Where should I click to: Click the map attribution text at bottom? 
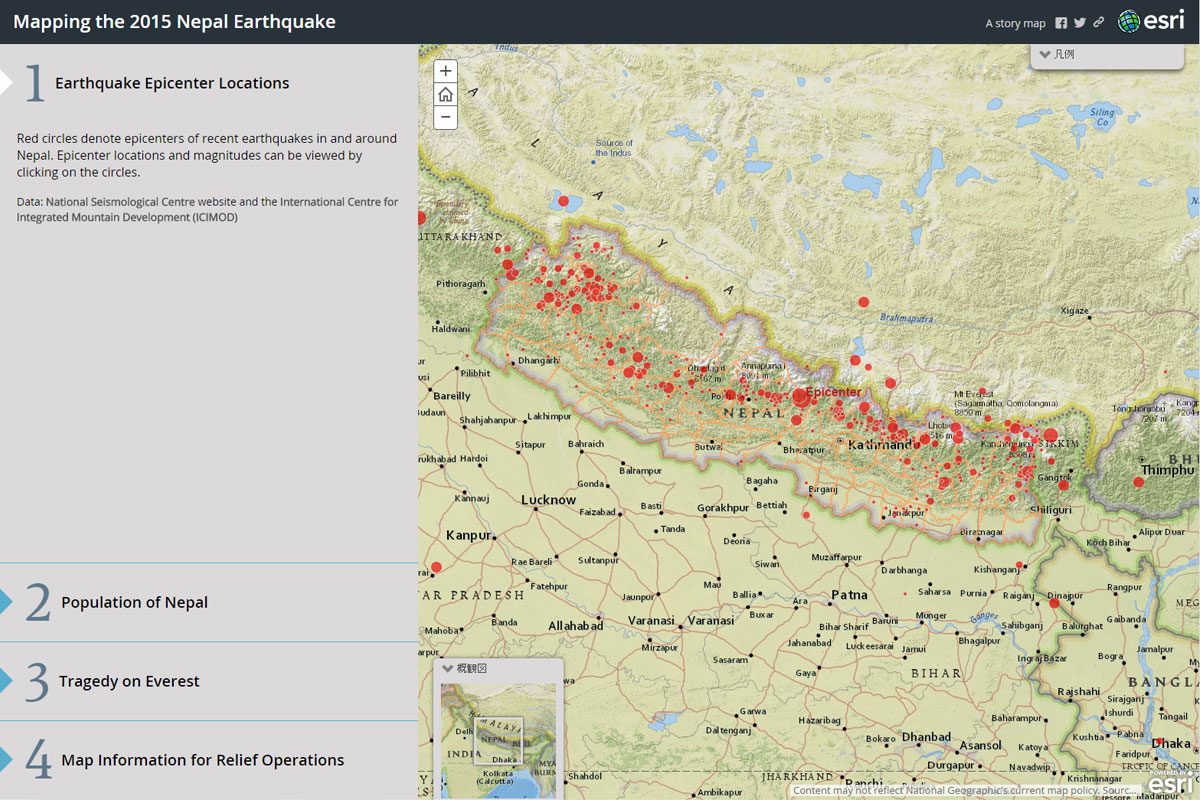[965, 790]
